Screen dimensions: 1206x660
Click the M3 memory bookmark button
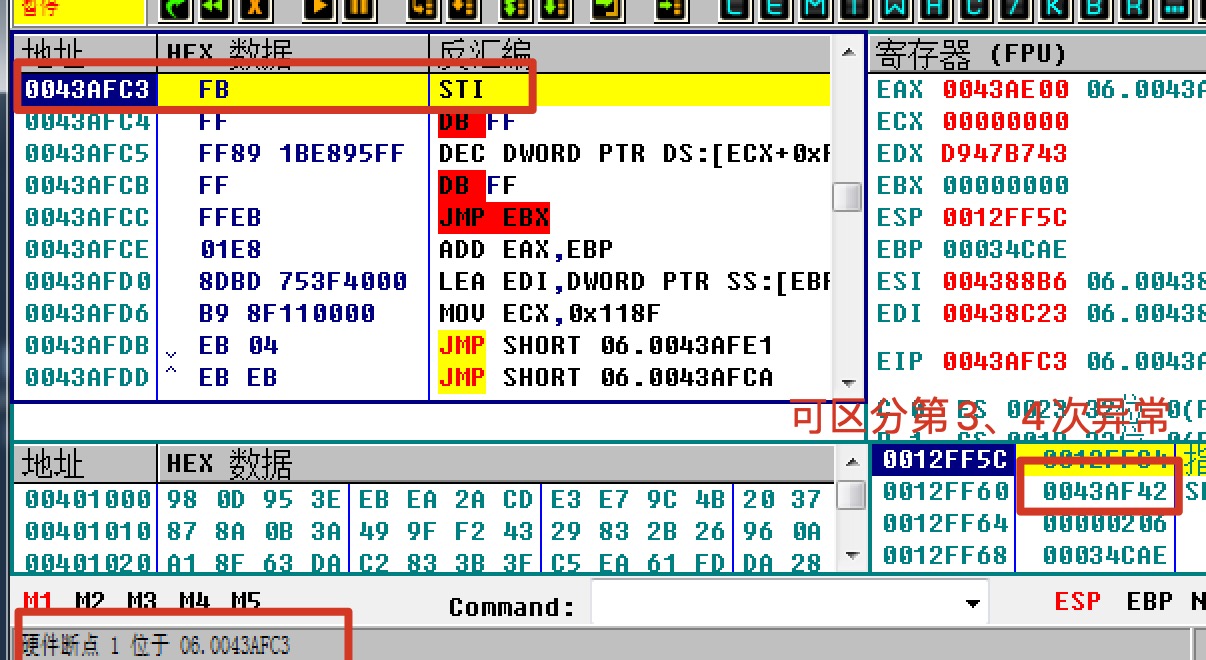click(142, 602)
